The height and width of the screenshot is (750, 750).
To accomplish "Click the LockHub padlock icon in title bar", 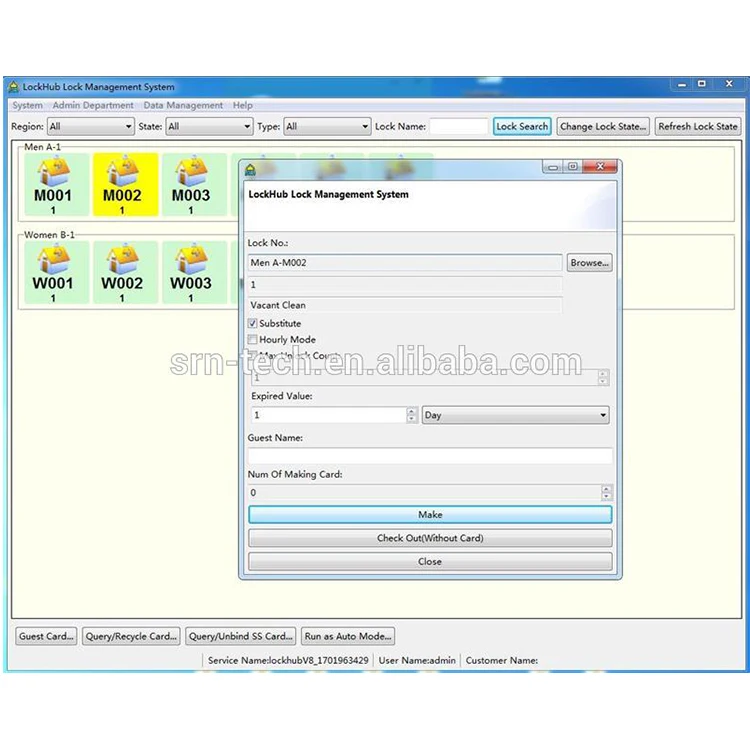I will (x=13, y=87).
